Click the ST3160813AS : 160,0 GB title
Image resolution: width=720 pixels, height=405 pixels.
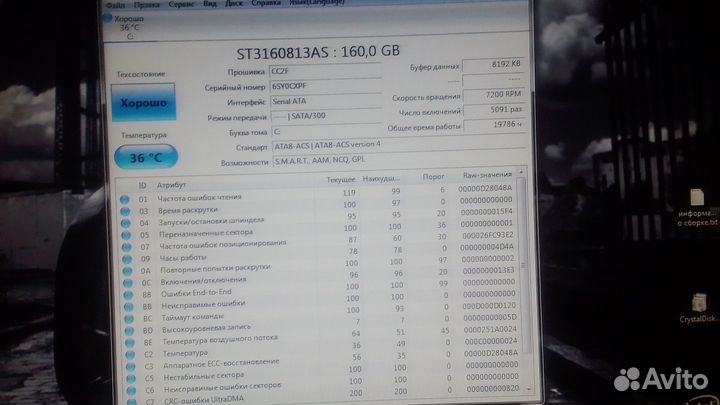(318, 52)
